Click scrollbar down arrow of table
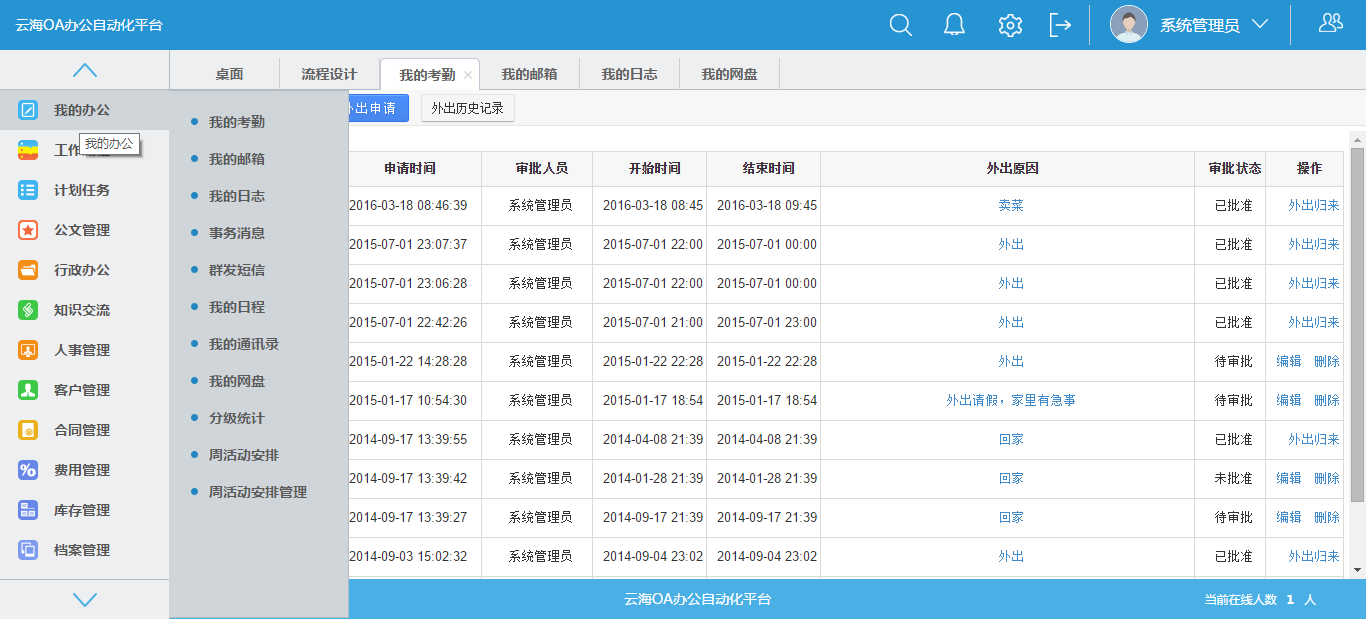Screen dimensions: 1366x619 [1357, 569]
